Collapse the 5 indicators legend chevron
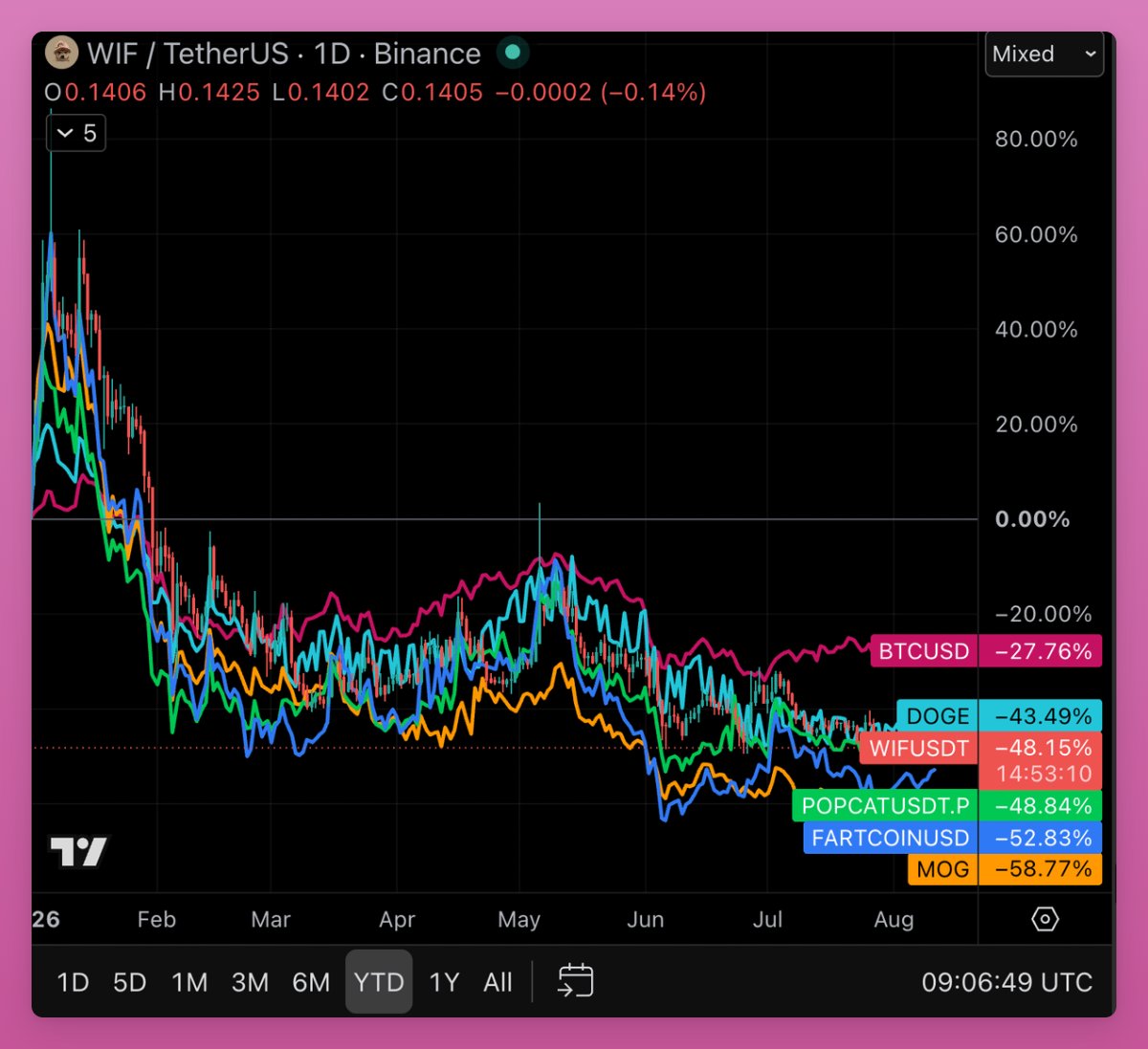The width and height of the screenshot is (1148, 1049). (65, 133)
